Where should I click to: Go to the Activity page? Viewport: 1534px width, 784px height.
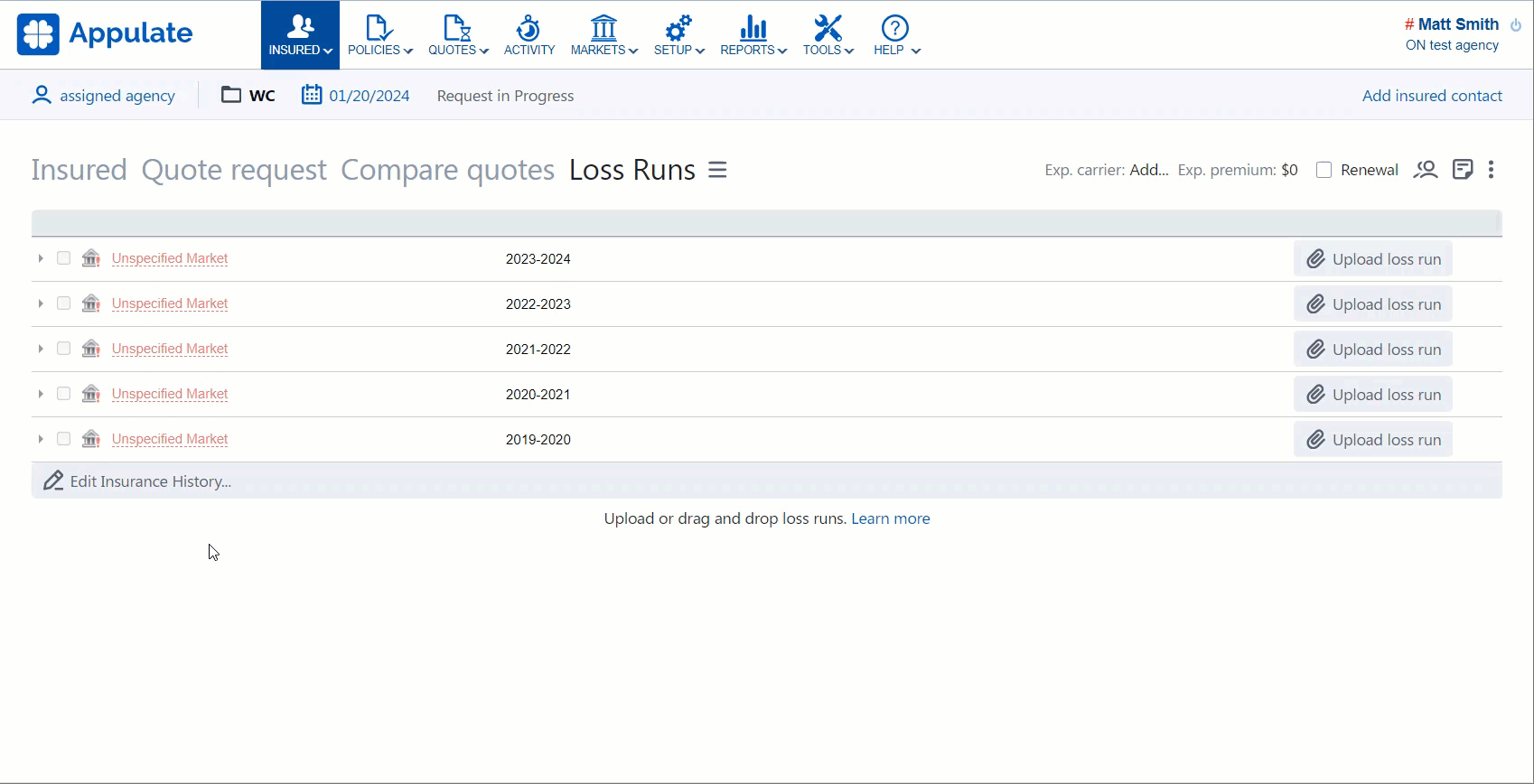click(529, 35)
